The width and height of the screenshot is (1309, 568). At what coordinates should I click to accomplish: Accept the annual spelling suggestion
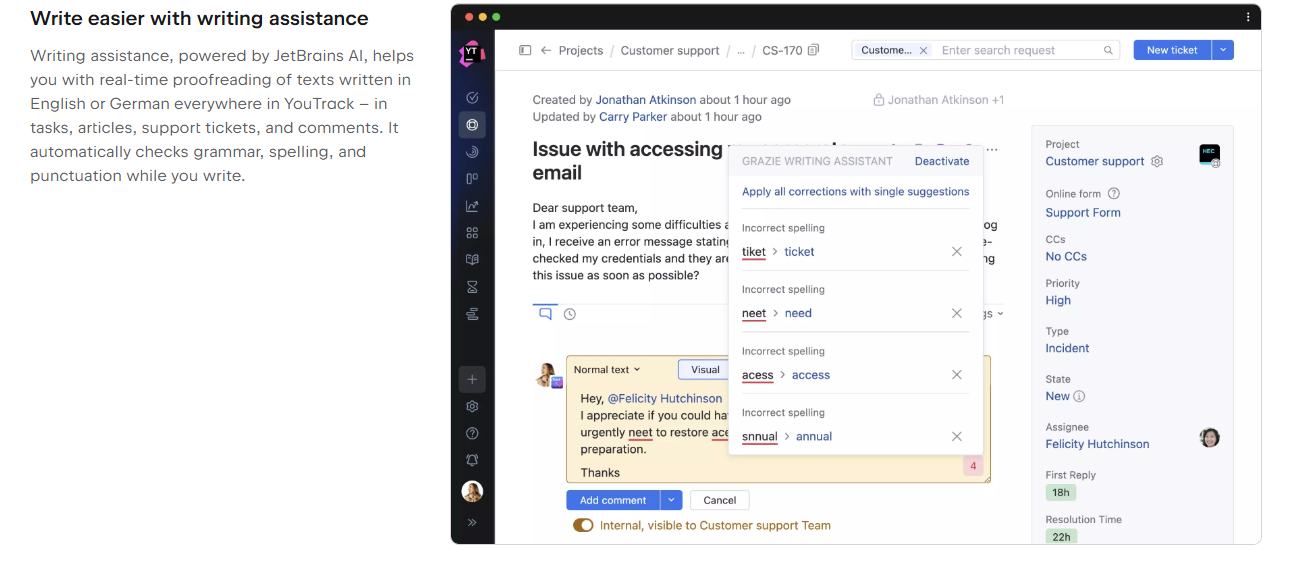point(814,436)
